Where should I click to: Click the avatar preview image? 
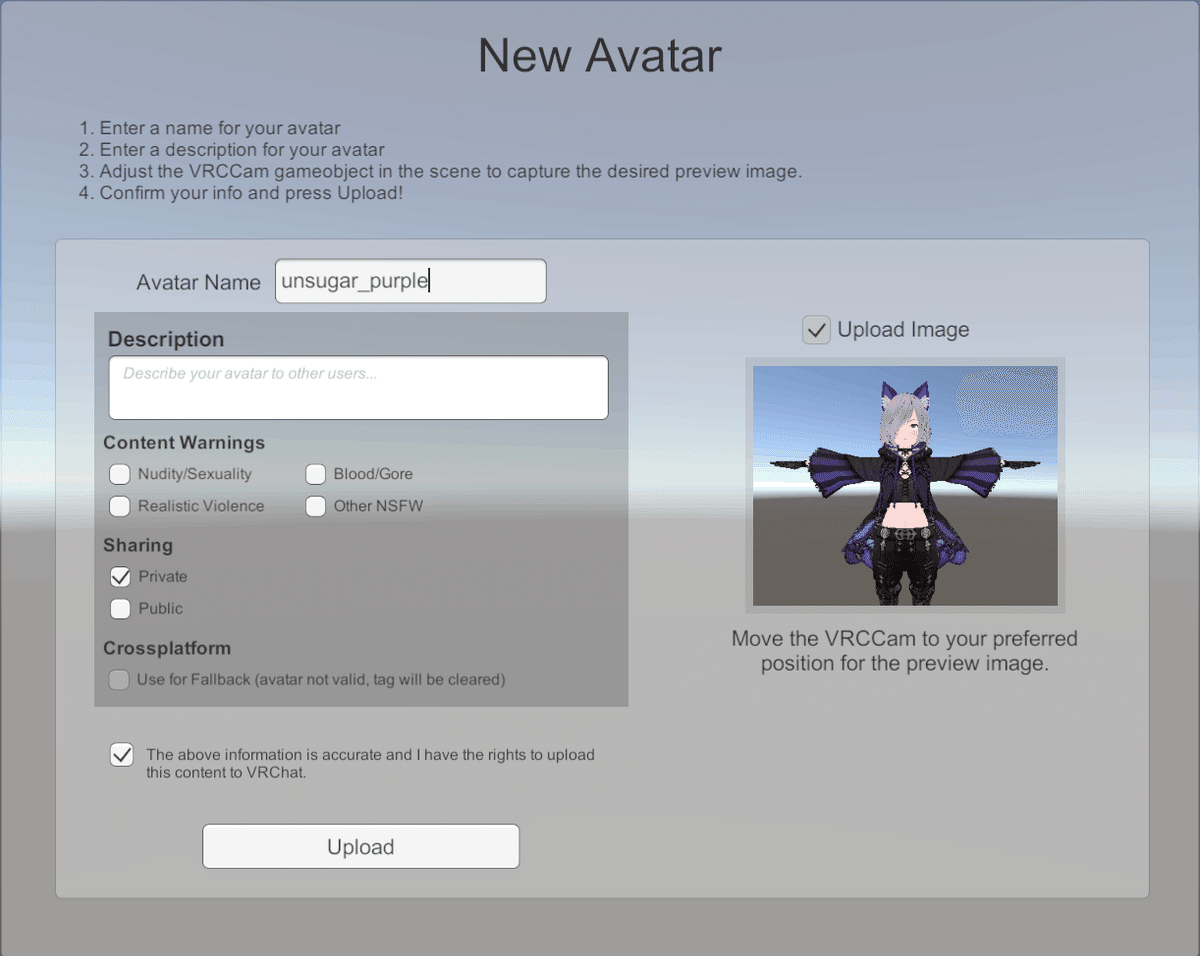(904, 485)
